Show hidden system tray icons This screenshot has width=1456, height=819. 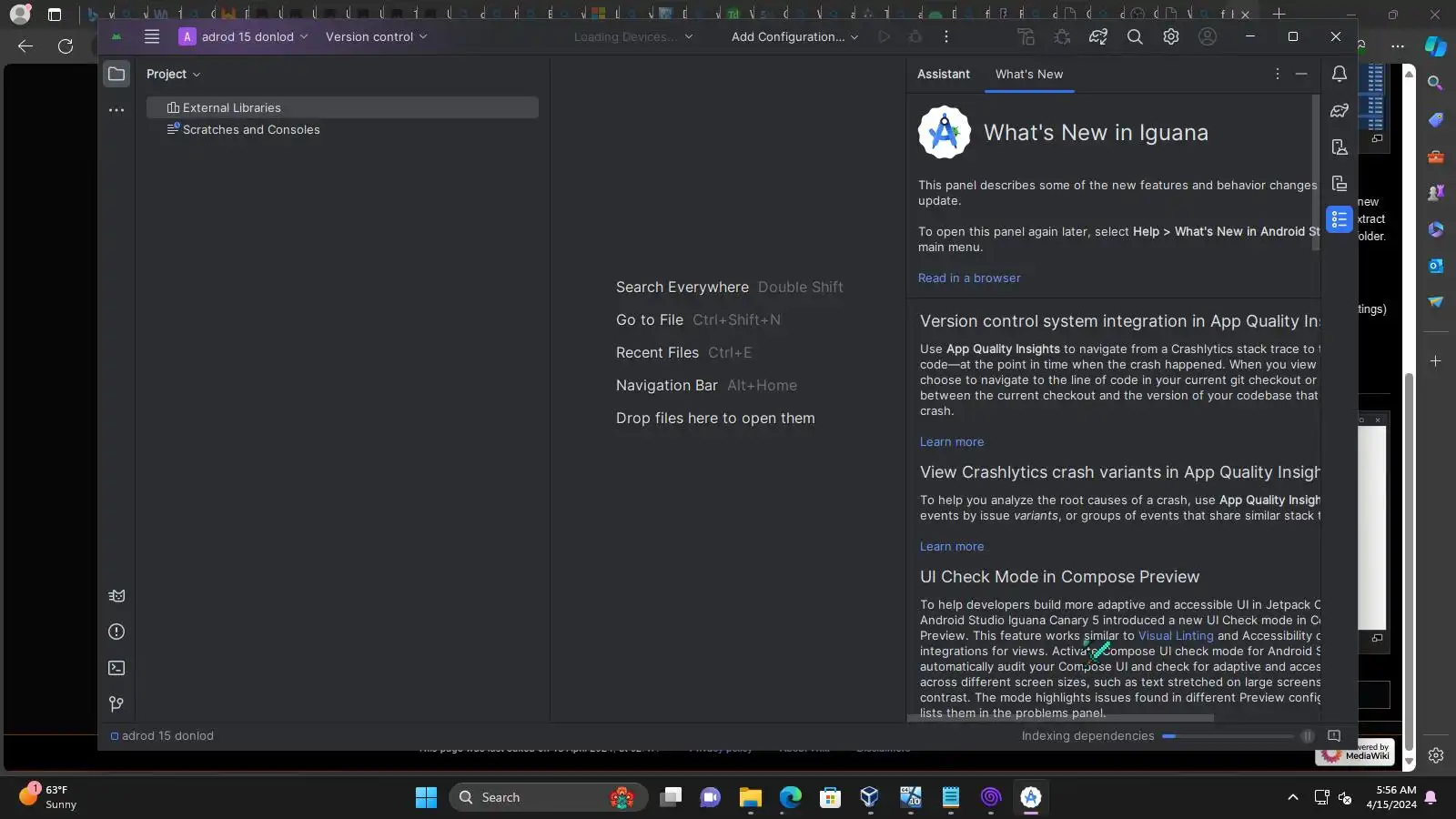tap(1292, 797)
